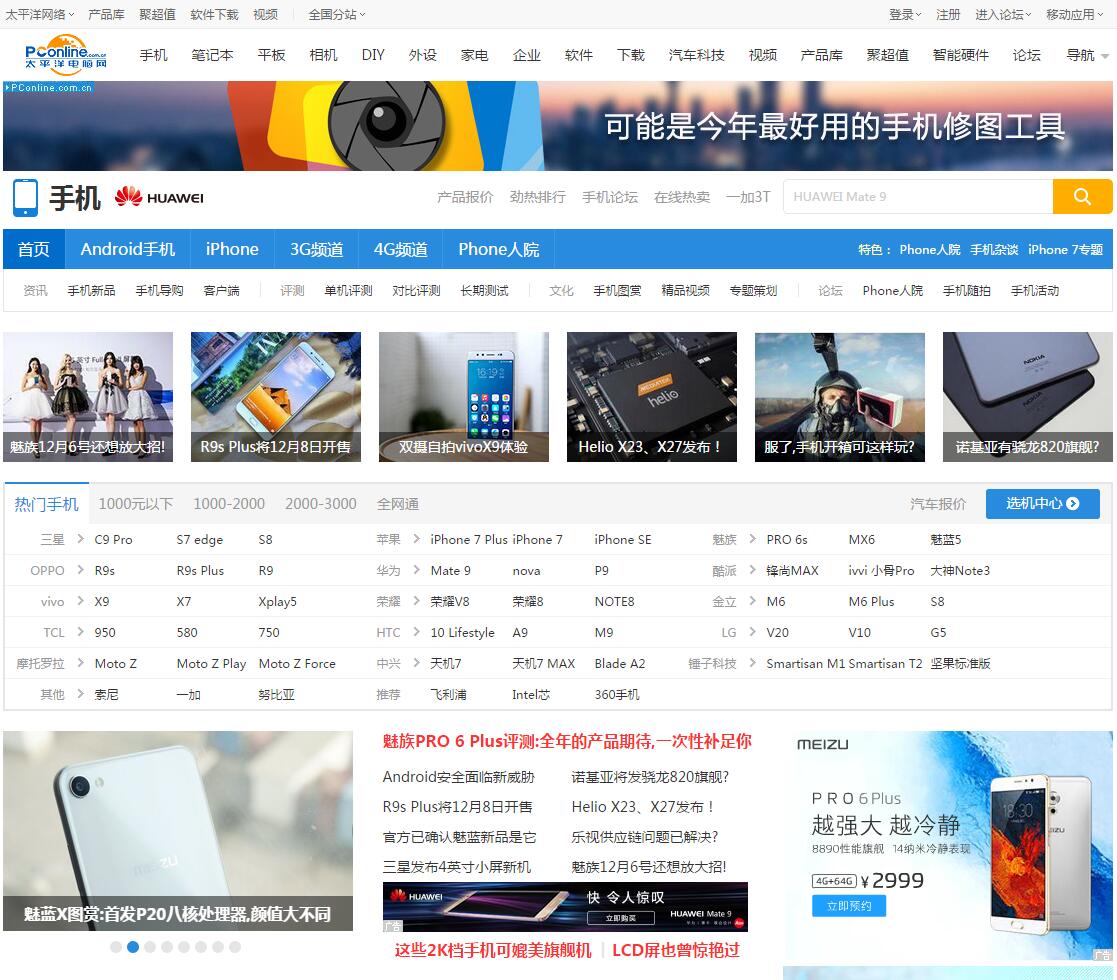Image resolution: width=1117 pixels, height=980 pixels.
Task: Expand the 导航 menu in main nav
Action: 1087,55
